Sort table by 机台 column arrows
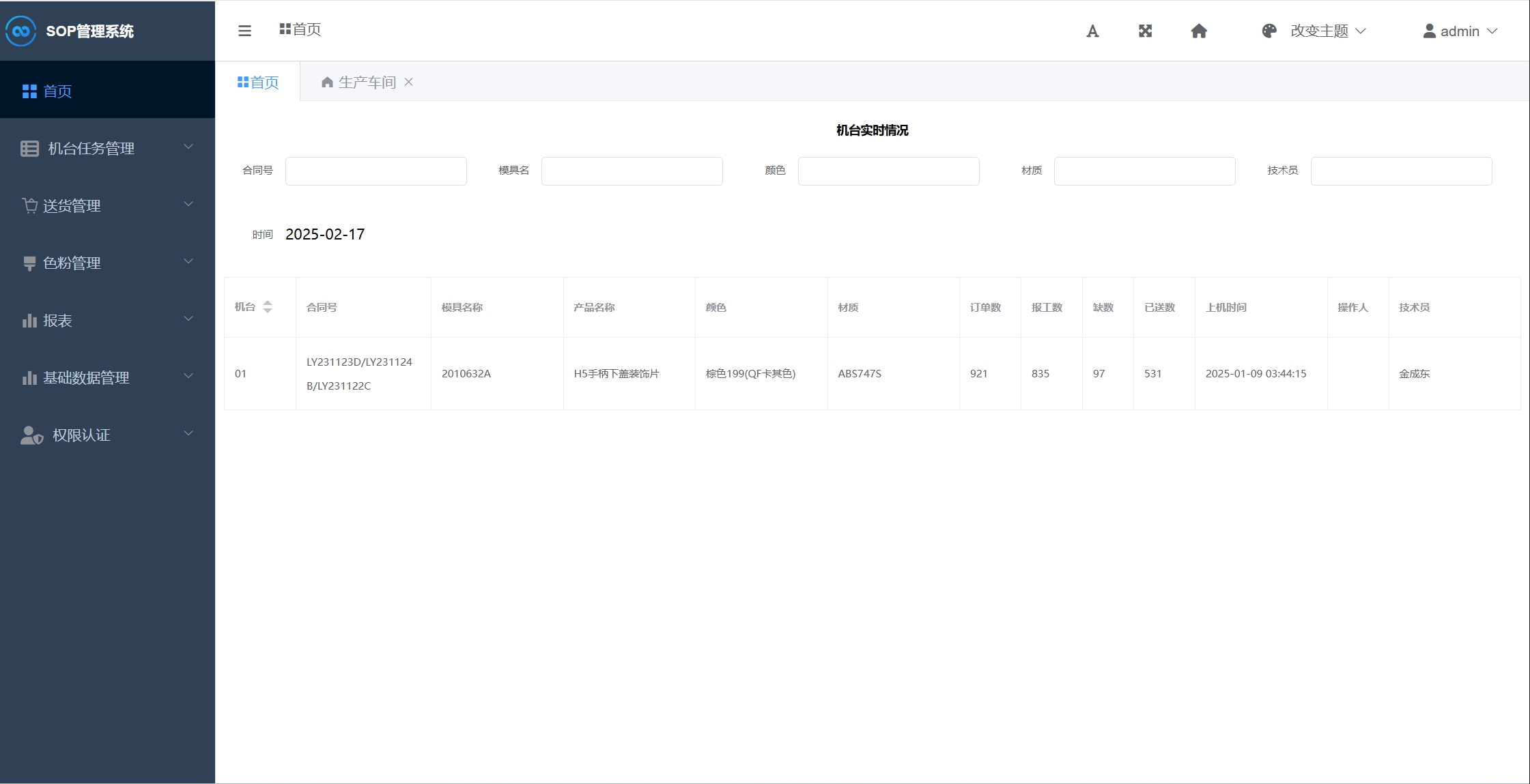1530x784 pixels. coord(268,307)
